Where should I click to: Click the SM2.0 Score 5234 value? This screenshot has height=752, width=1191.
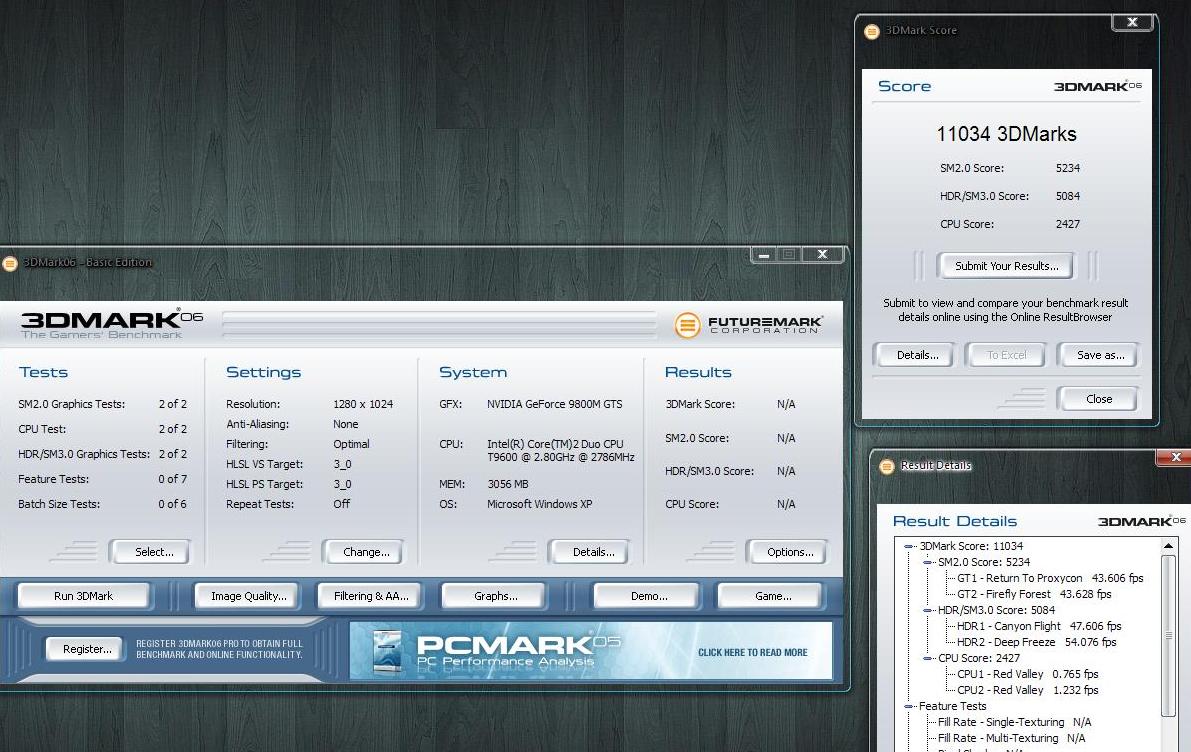(1067, 168)
